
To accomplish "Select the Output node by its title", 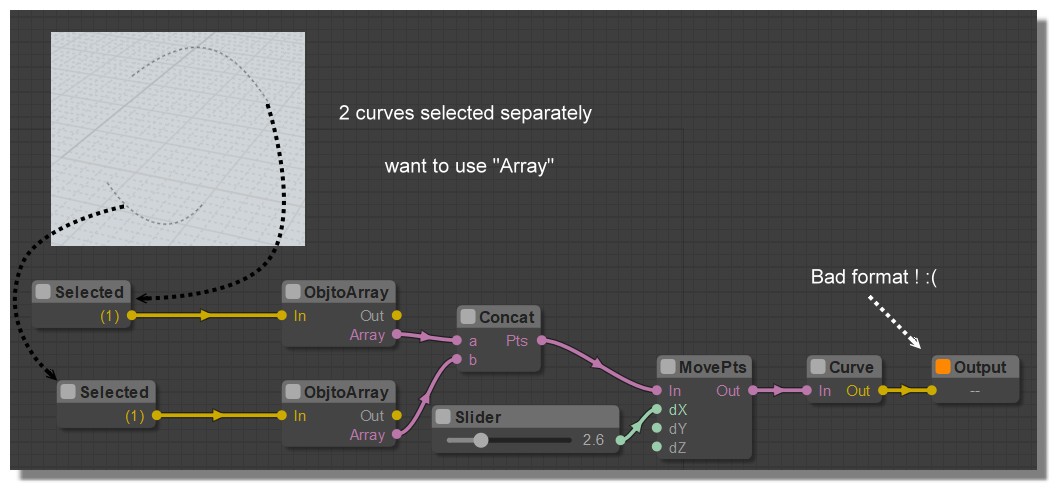I will tap(980, 367).
